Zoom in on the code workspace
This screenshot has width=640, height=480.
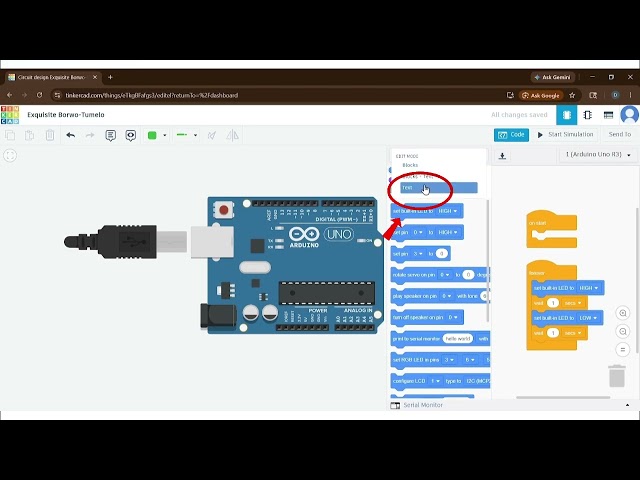623,313
